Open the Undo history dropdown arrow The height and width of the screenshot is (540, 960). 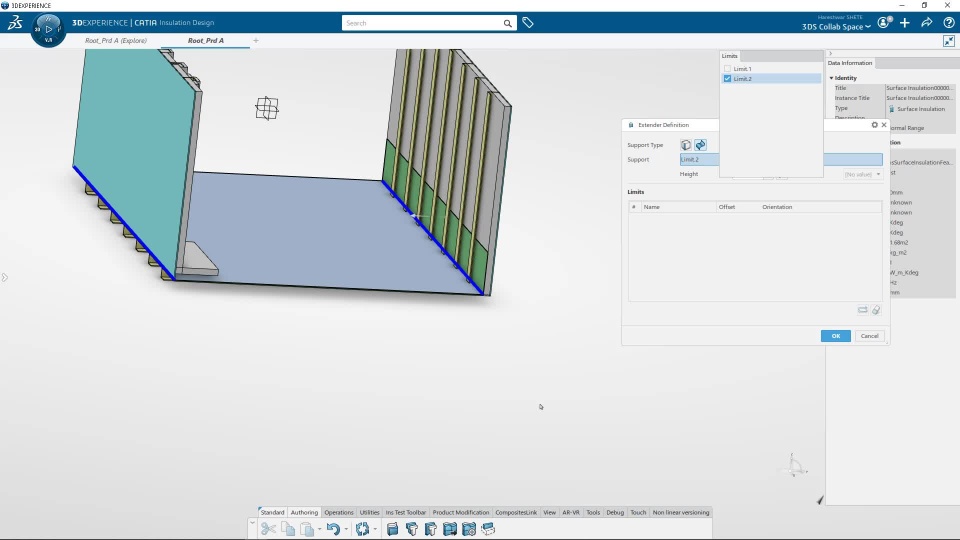click(x=346, y=530)
